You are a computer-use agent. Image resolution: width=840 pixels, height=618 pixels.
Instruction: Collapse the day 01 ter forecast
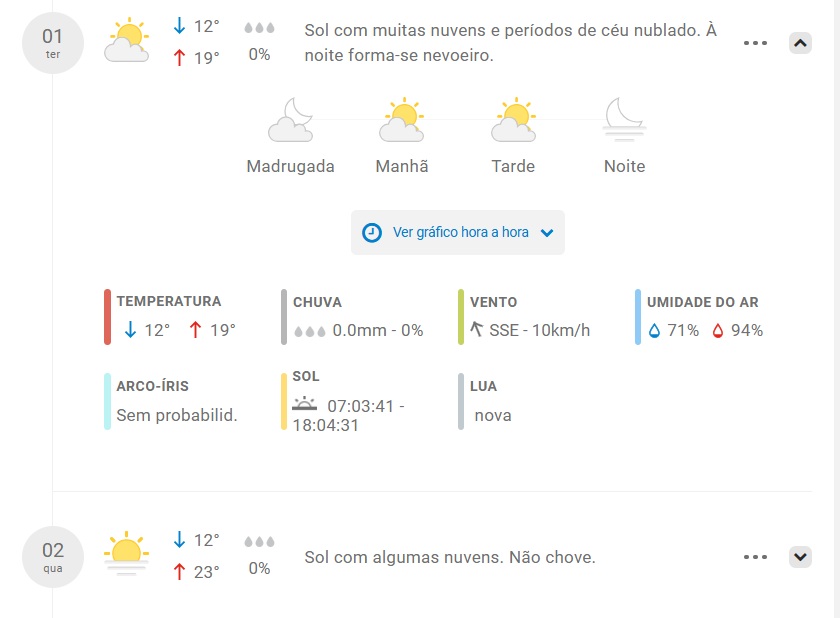coord(800,43)
